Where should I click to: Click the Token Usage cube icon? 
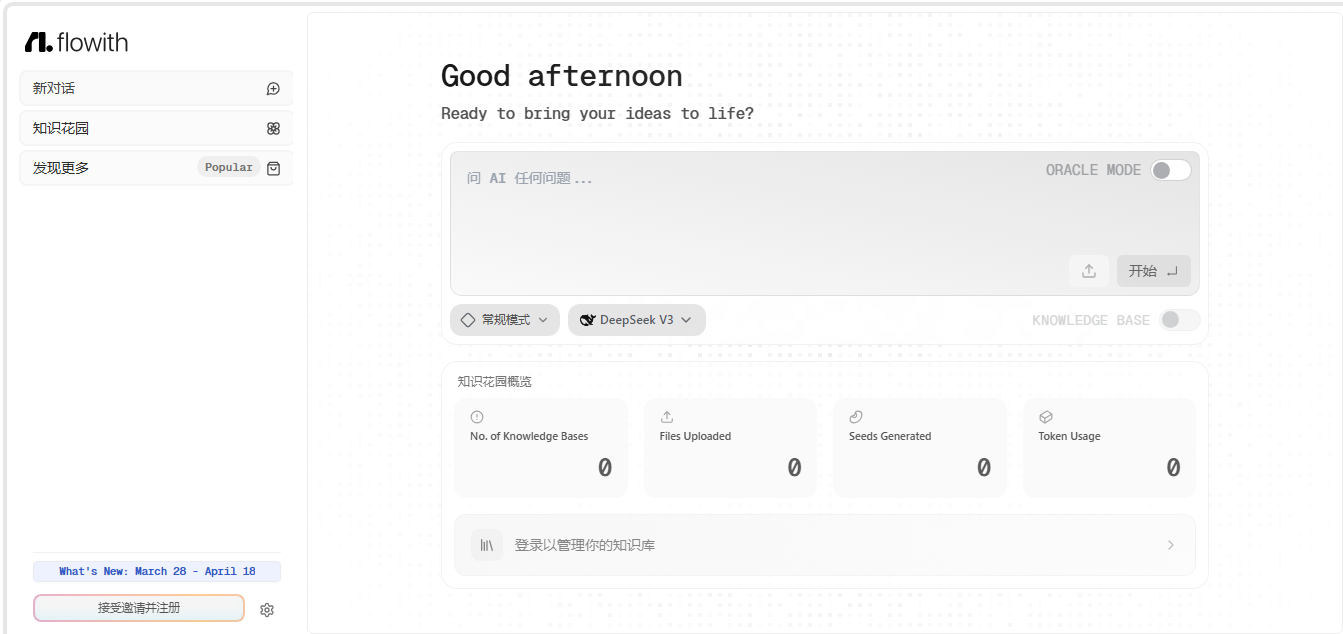tap(1045, 417)
